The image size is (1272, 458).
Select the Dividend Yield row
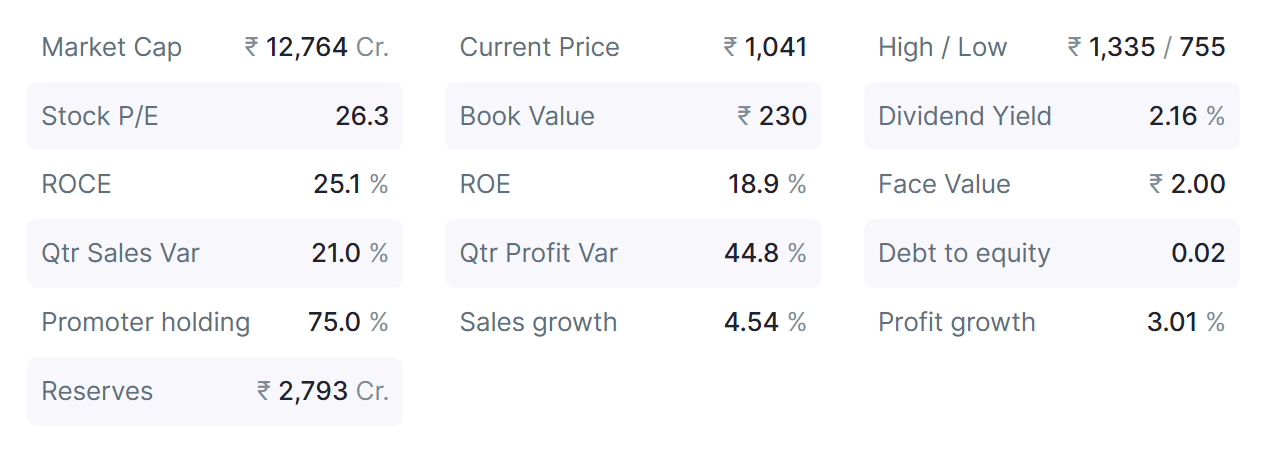pyautogui.click(x=1052, y=116)
